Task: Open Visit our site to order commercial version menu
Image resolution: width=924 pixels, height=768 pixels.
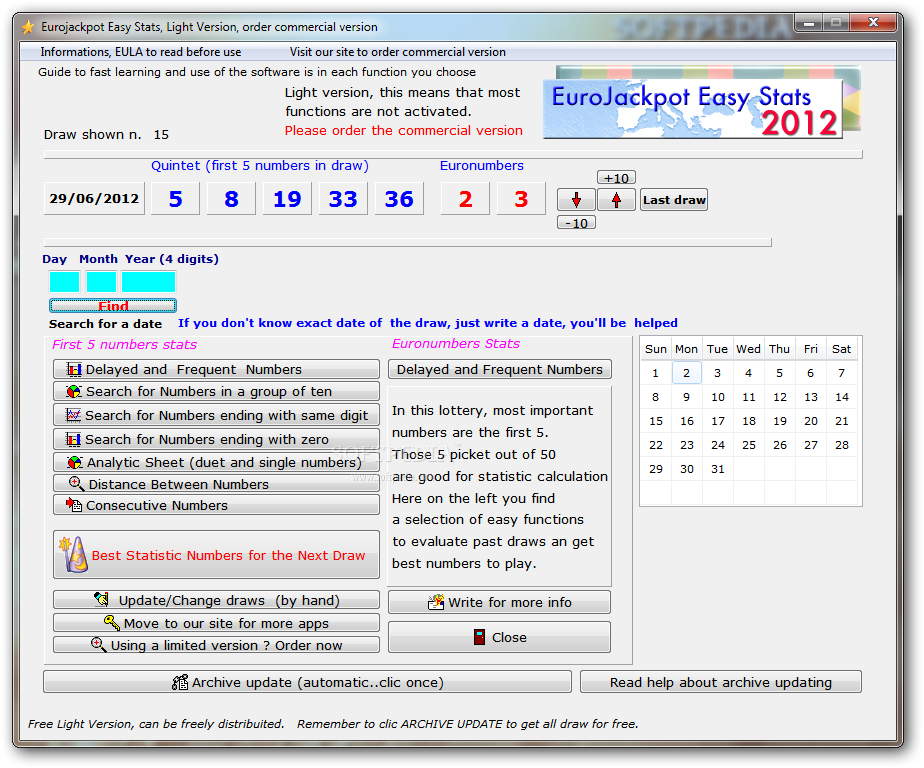Action: click(x=398, y=52)
